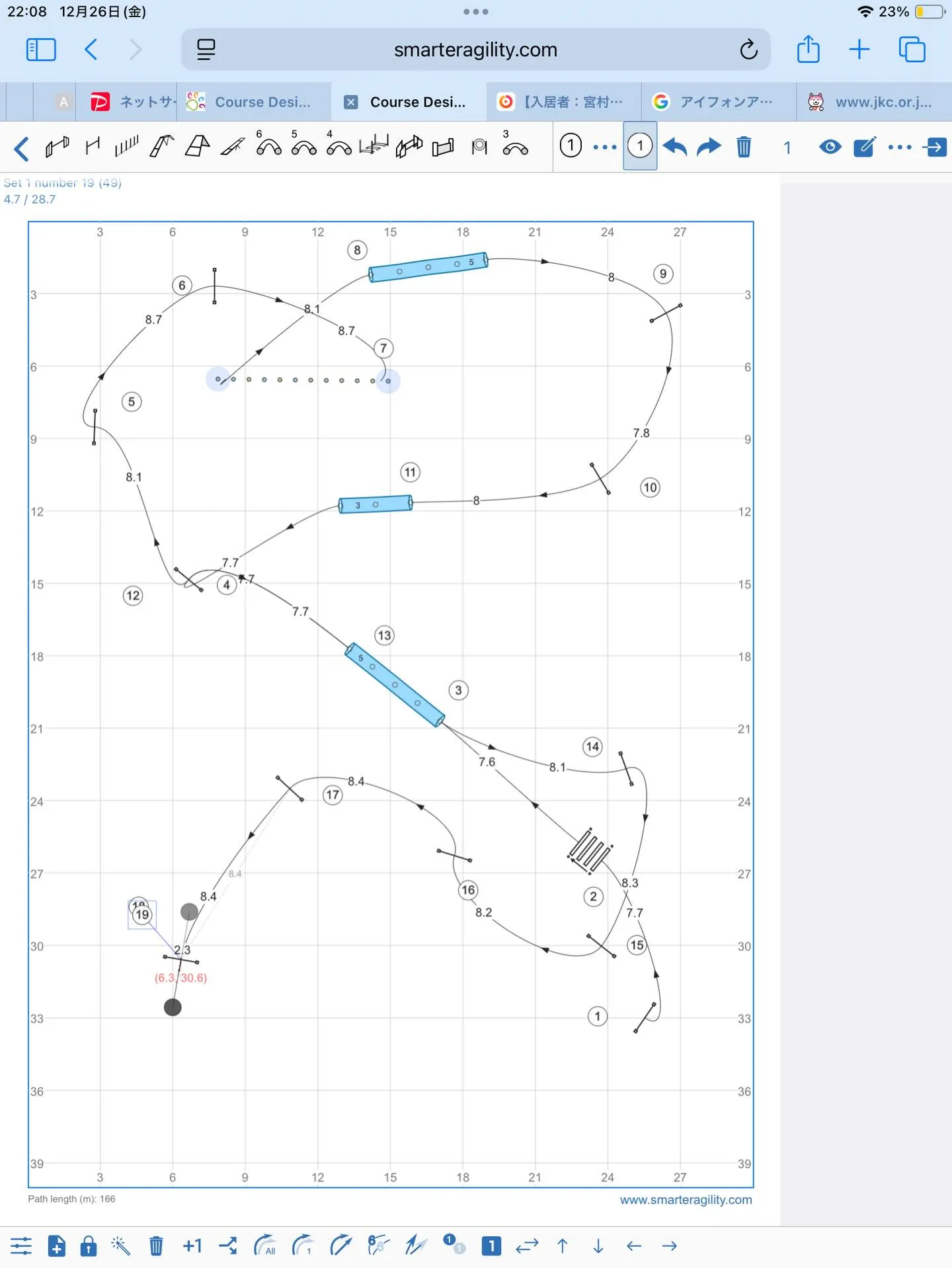Screen dimensions: 952x1268
Task: Click the redo arrow in toolbar
Action: [709, 146]
